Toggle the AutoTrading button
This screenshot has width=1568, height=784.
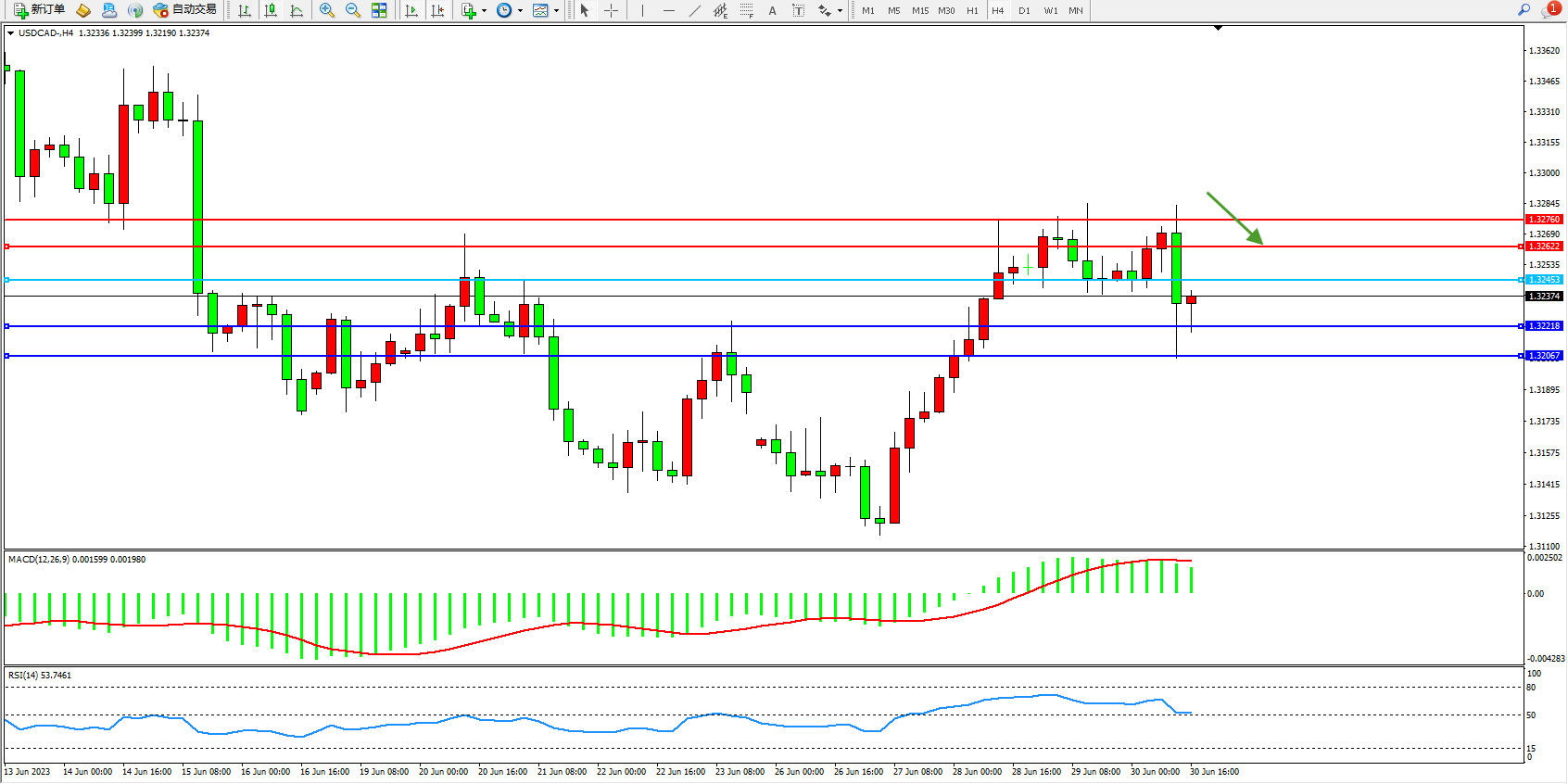185,10
